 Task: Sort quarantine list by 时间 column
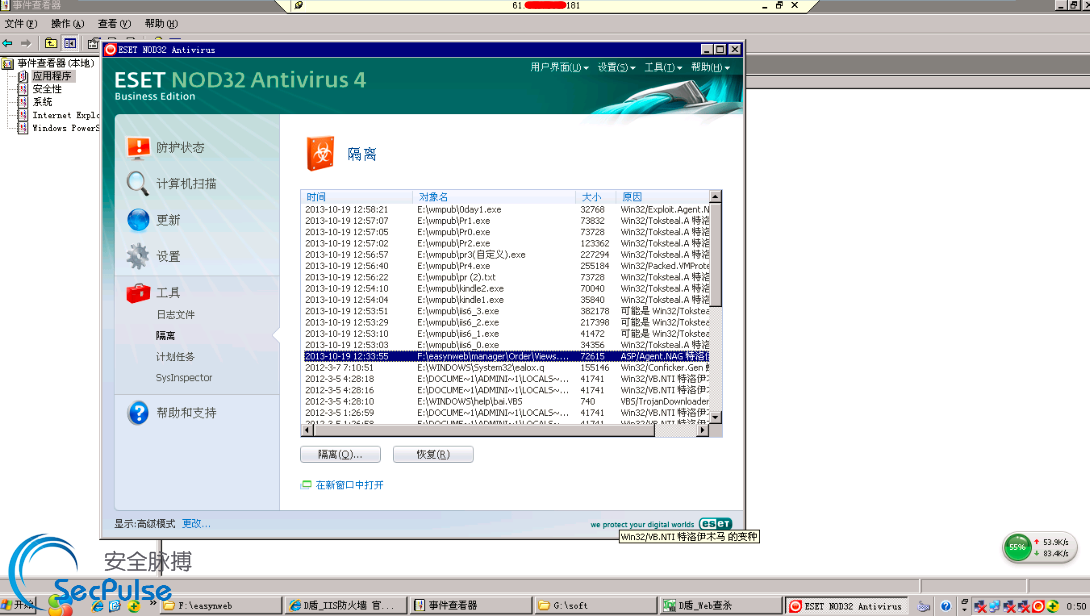pos(357,197)
